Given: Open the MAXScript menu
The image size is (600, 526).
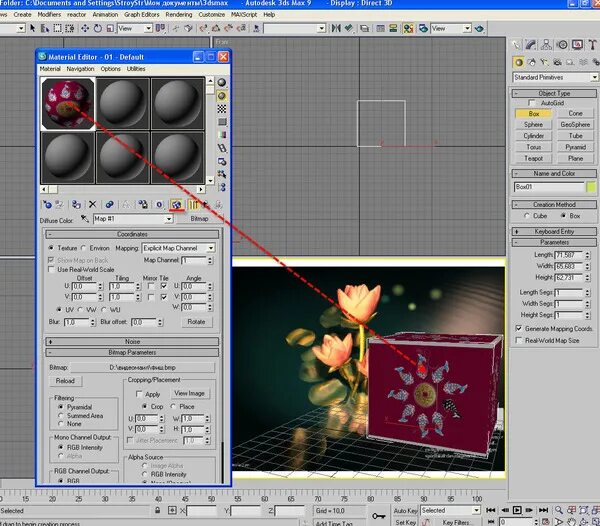Looking at the screenshot, I should 244,15.
